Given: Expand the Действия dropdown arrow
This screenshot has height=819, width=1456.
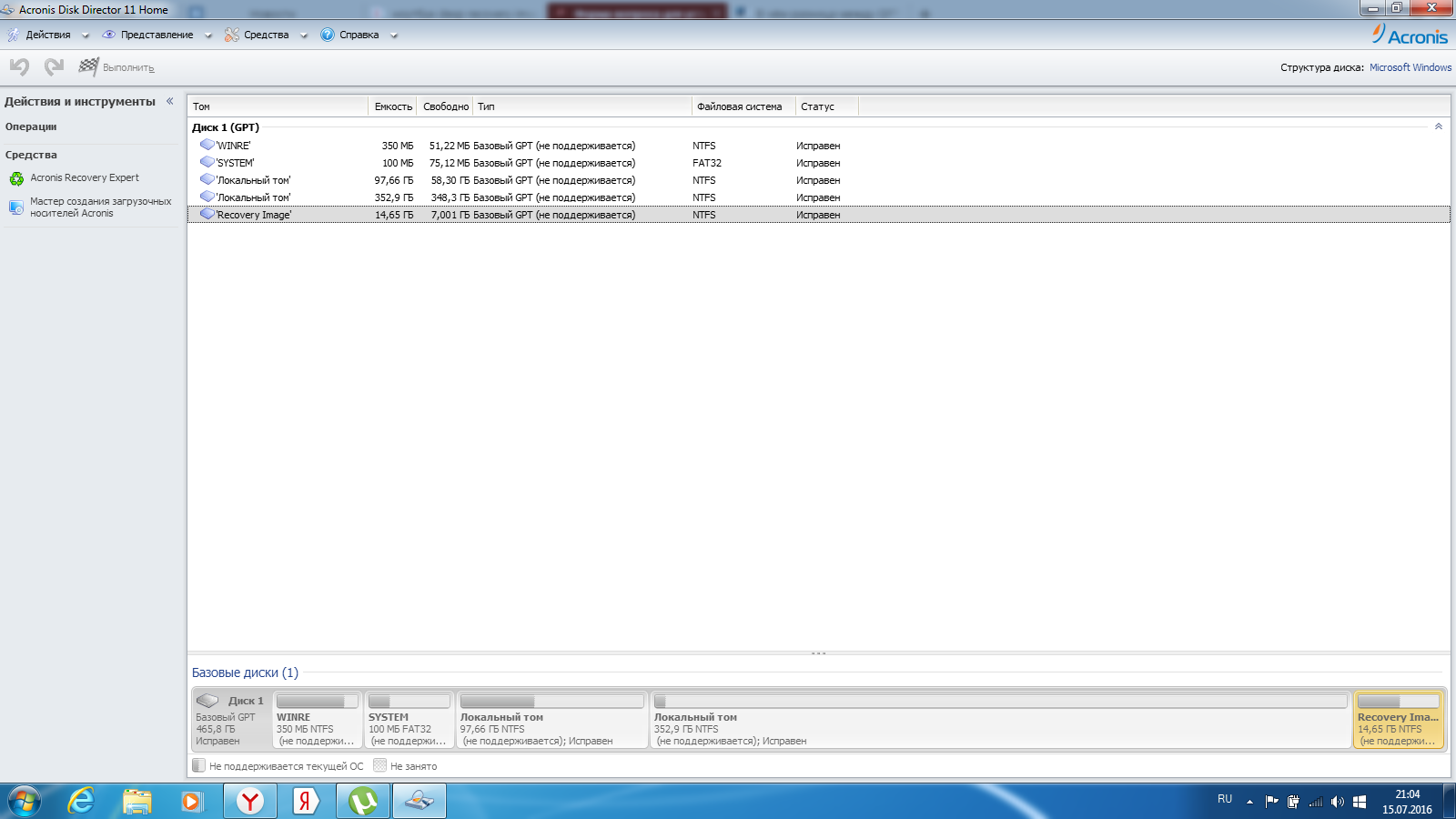Looking at the screenshot, I should (86, 35).
